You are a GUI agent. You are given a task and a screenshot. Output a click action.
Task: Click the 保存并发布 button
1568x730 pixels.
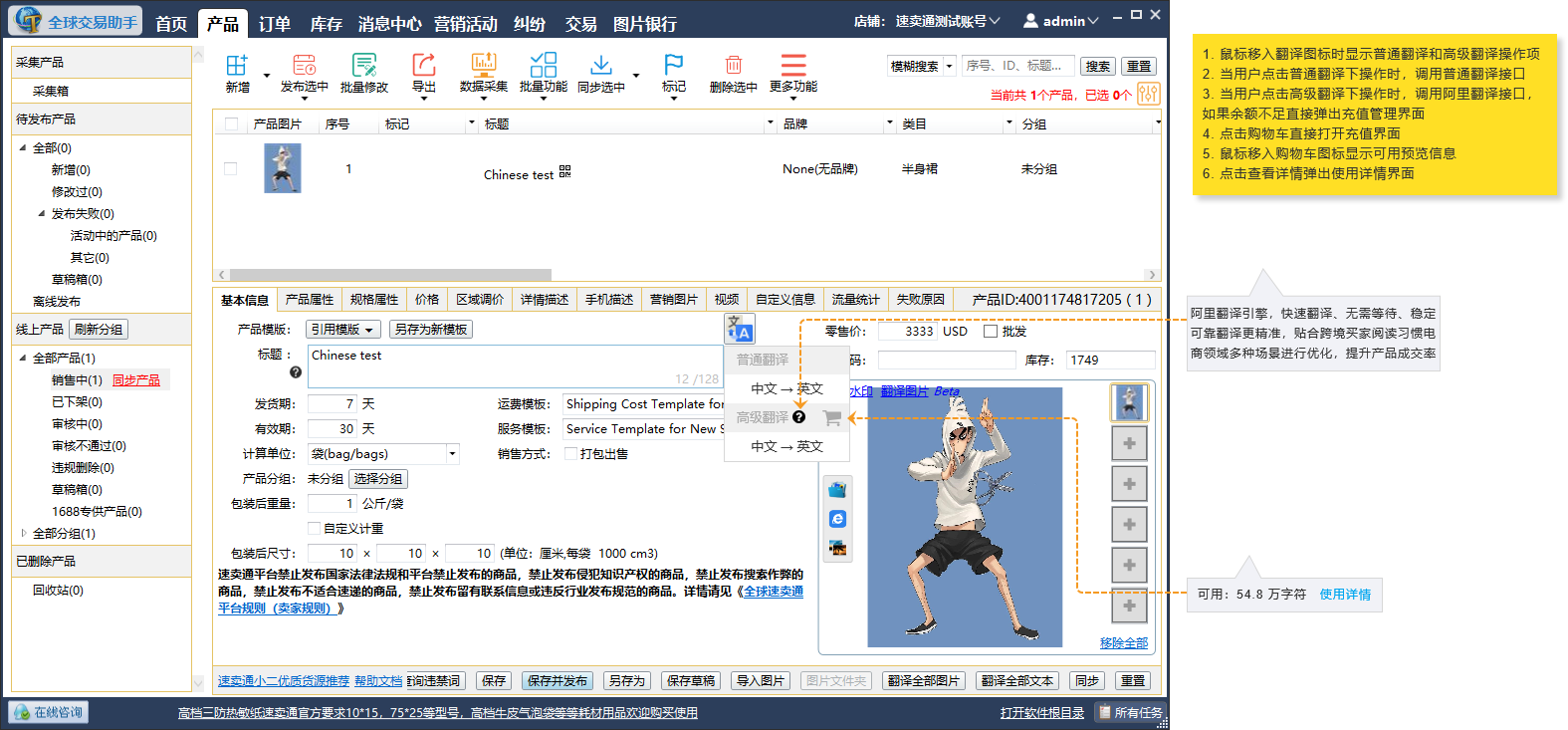pos(558,681)
